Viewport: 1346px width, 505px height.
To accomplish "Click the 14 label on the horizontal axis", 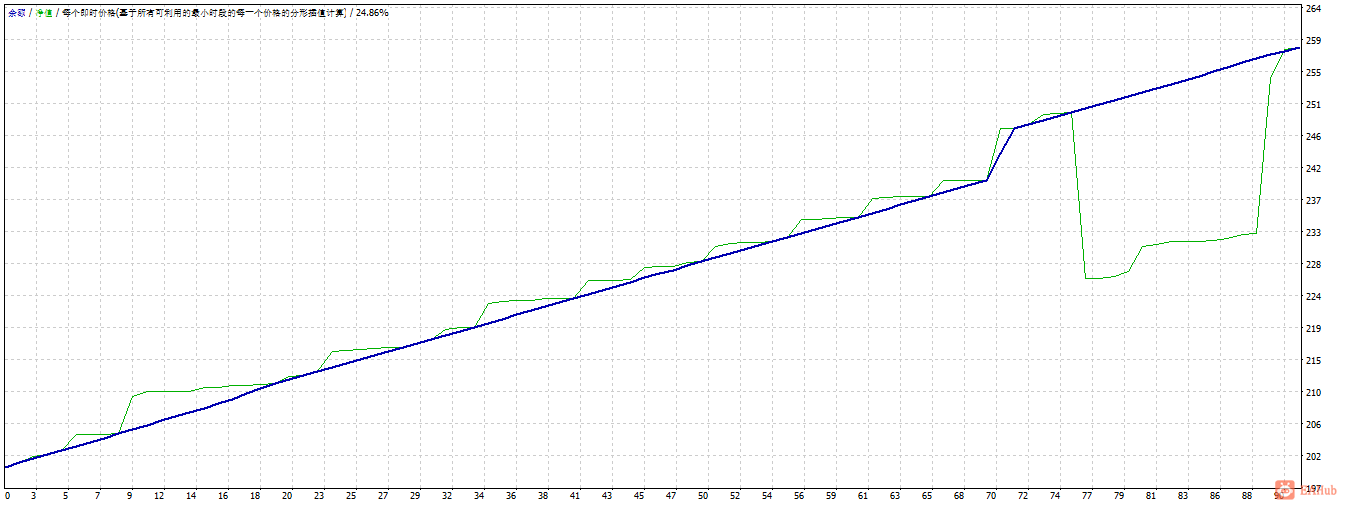I will pos(192,496).
